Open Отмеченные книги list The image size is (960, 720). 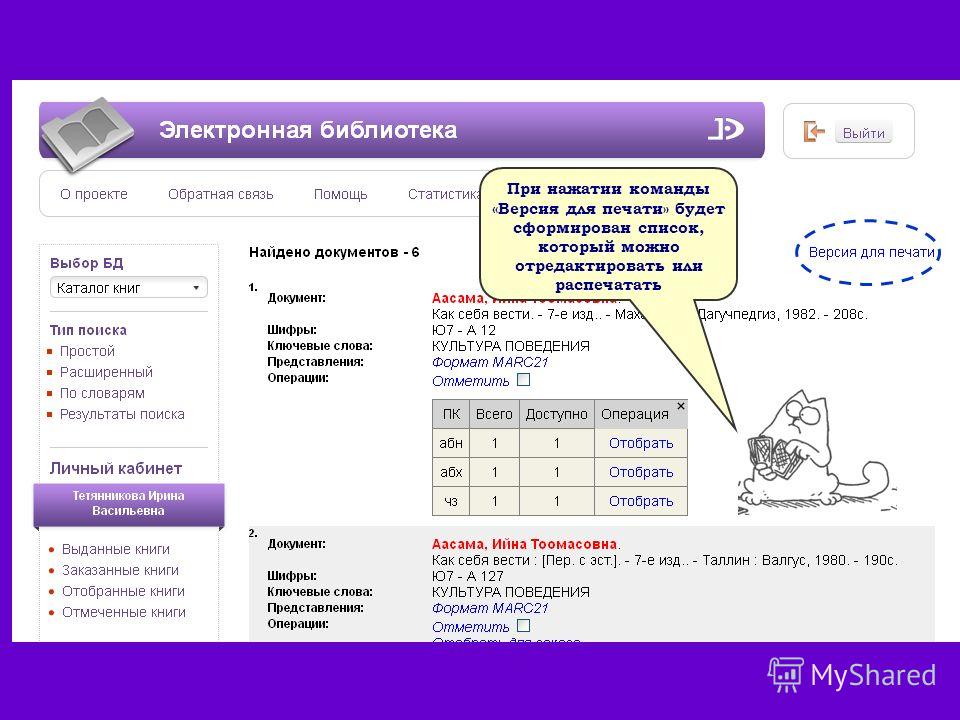(124, 612)
